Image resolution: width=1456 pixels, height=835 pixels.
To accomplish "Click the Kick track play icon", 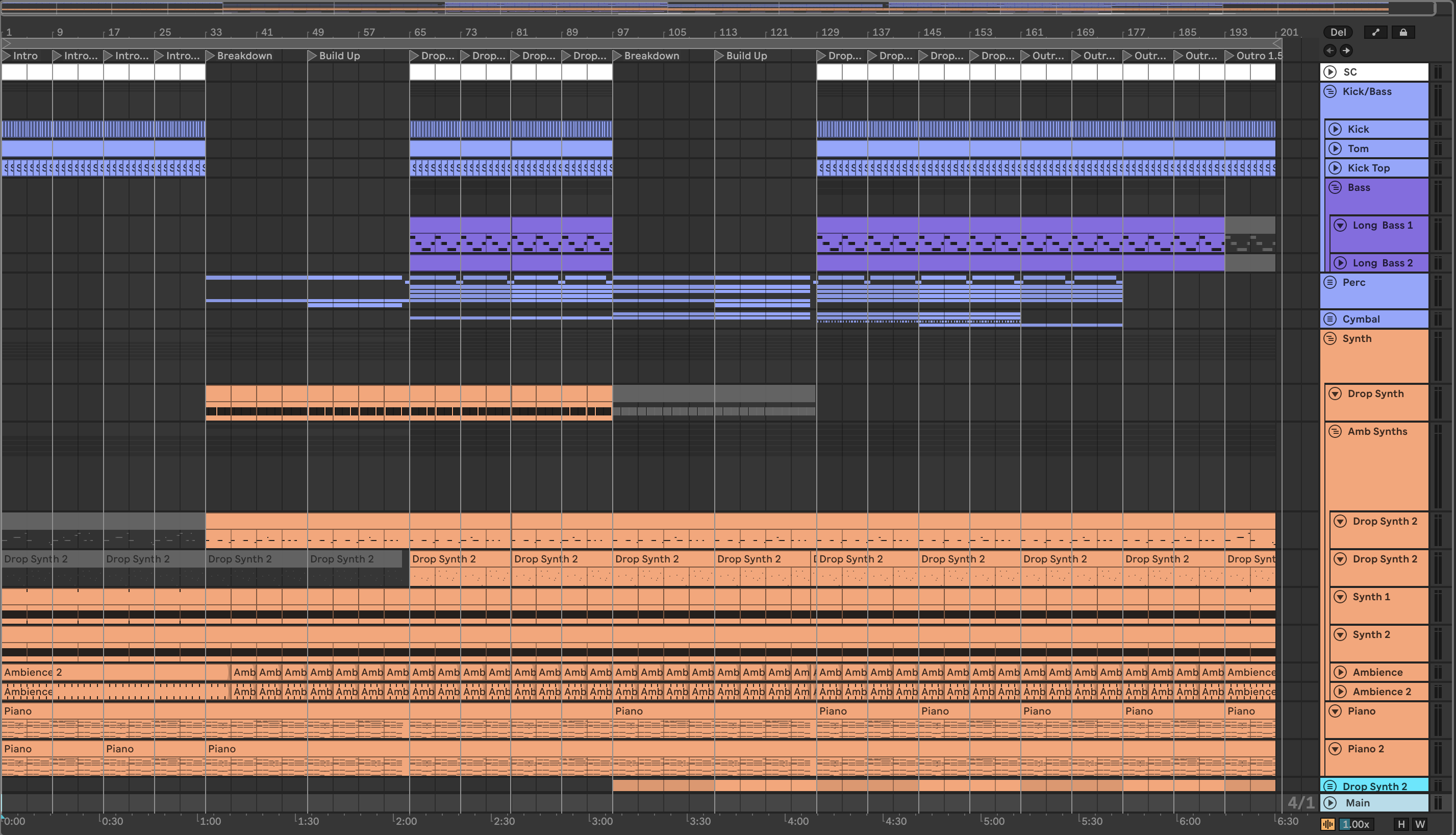I will click(1335, 129).
